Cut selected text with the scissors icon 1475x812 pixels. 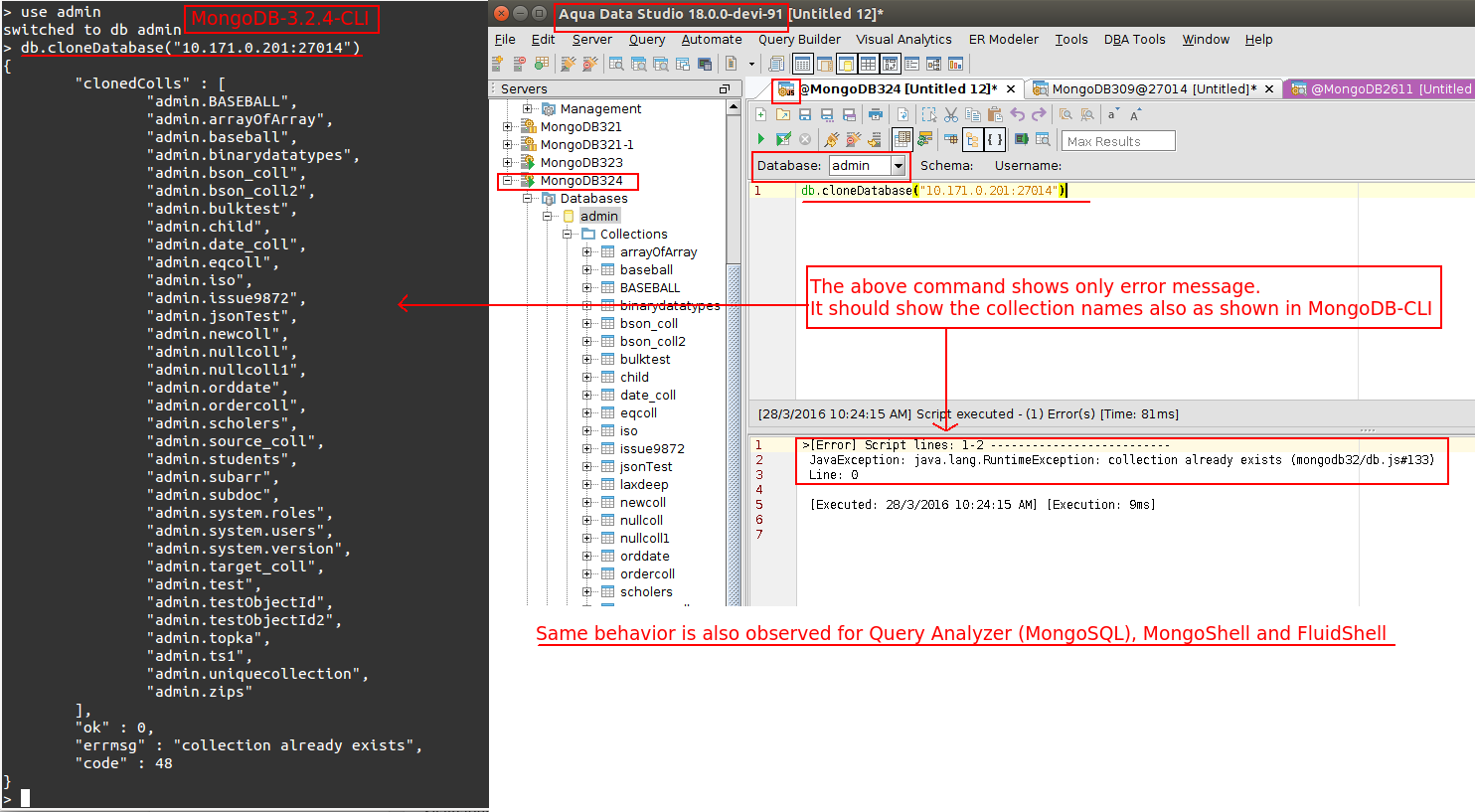[951, 114]
